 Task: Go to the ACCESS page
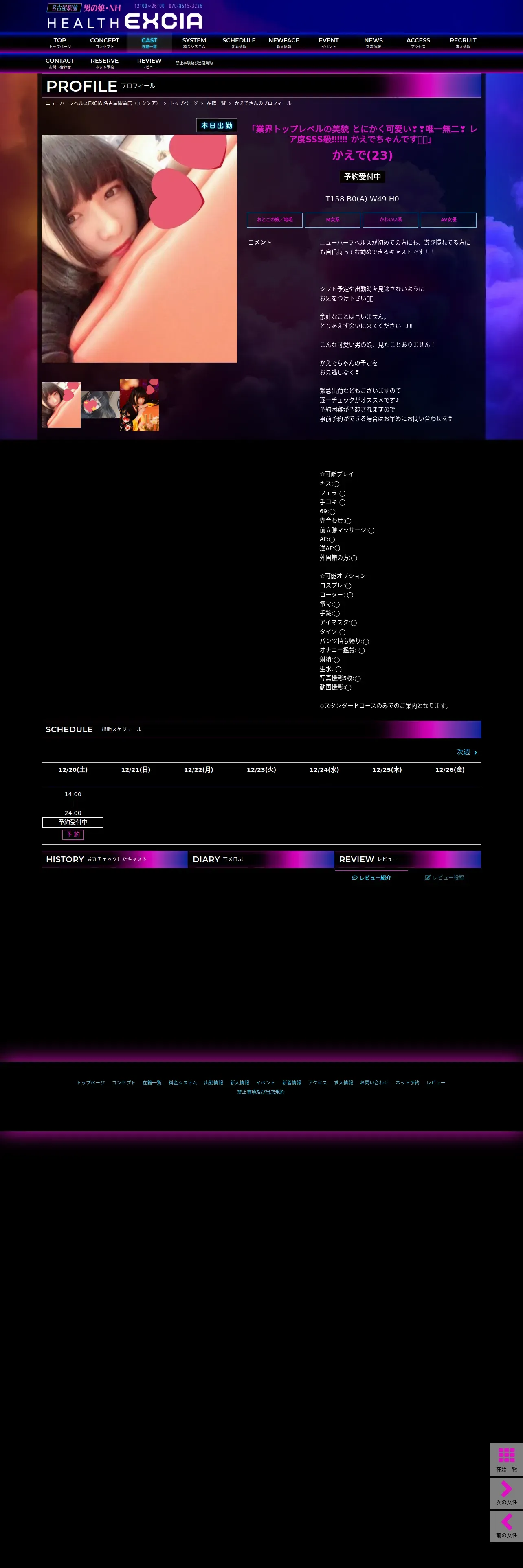[x=418, y=43]
